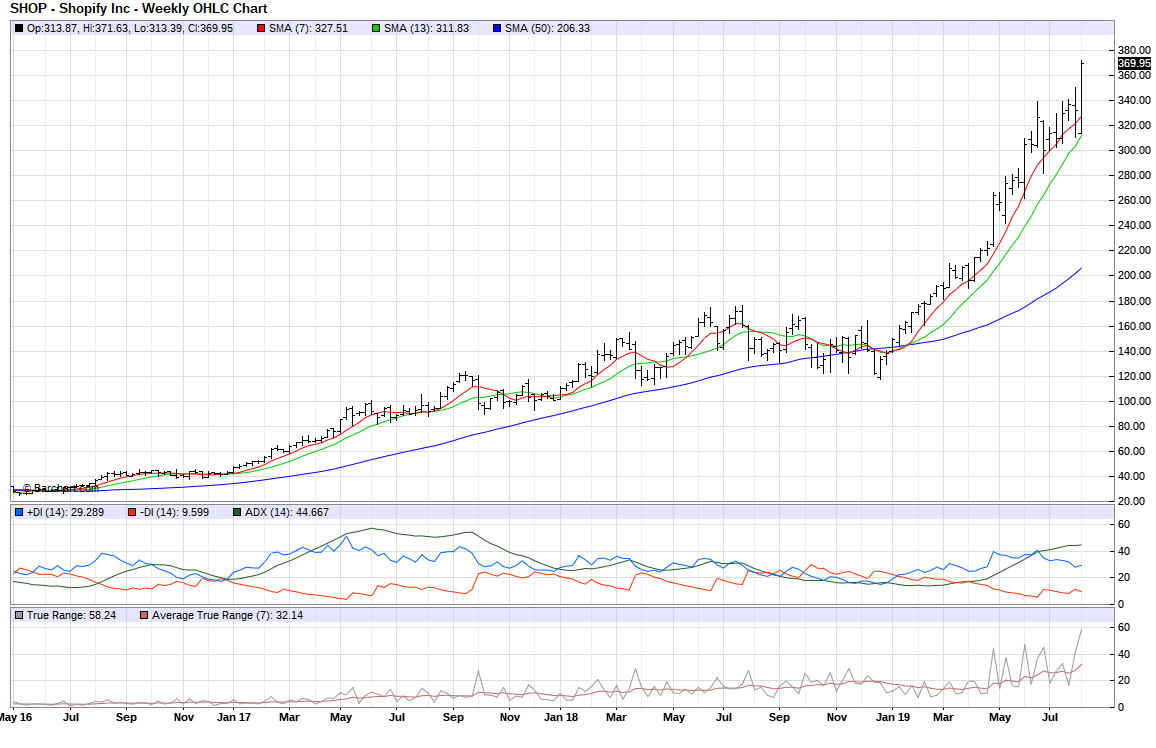Select the chart title 'SHOP - Shopify Inc - Weekly OHLC Chart'
The height and width of the screenshot is (748, 1156).
tap(139, 9)
